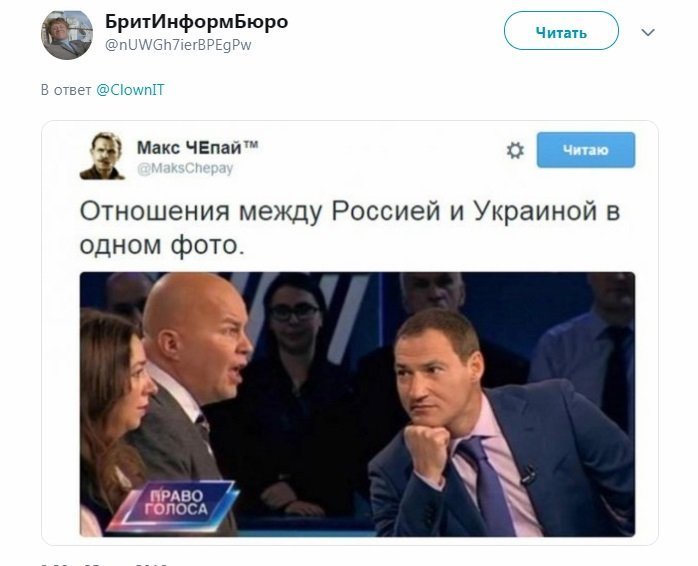This screenshot has height=566, width=698.
Task: Click the purple tie in the photo
Action: coord(487,485)
